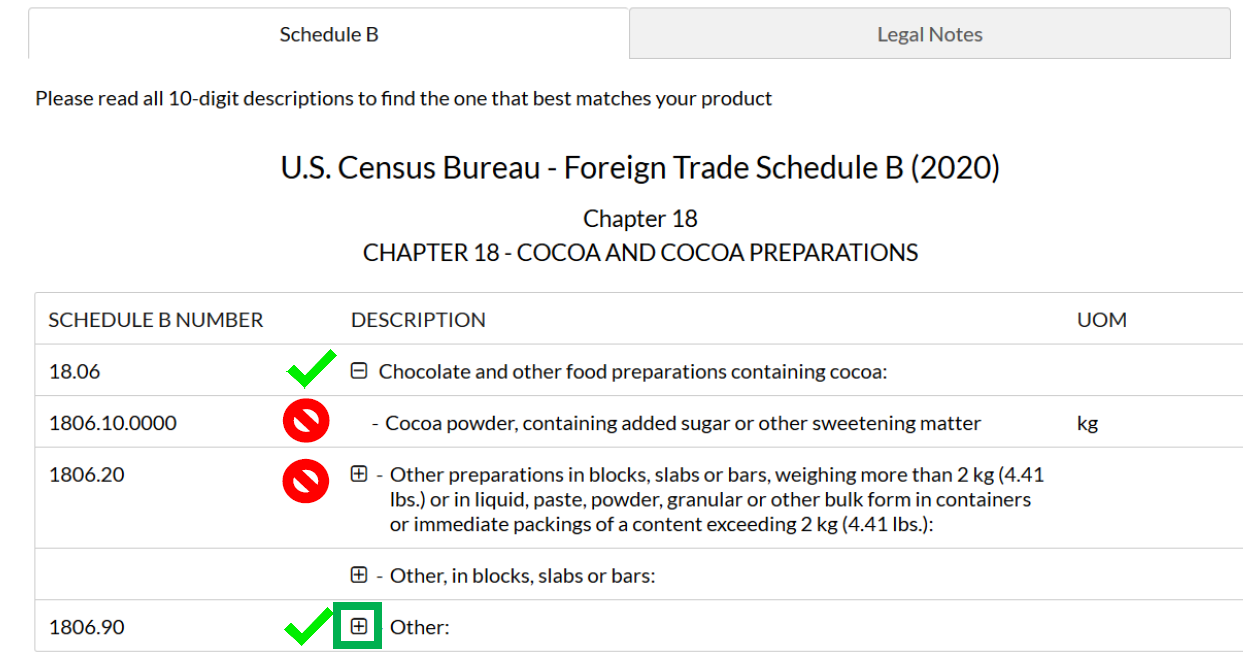Expand Other, in blocks, slabs or bars
The width and height of the screenshot is (1243, 668).
(359, 575)
